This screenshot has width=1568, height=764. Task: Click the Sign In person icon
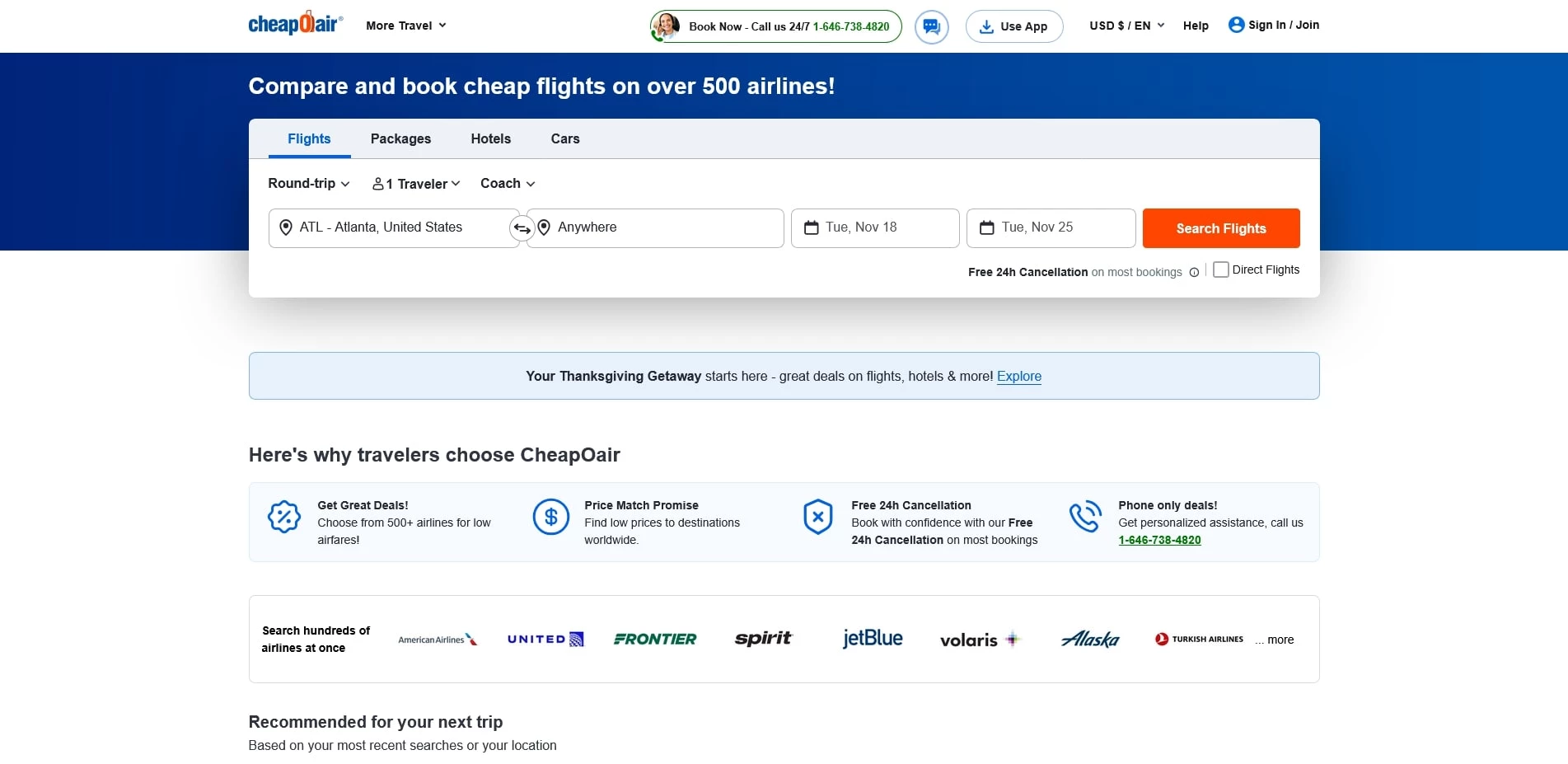coord(1236,25)
